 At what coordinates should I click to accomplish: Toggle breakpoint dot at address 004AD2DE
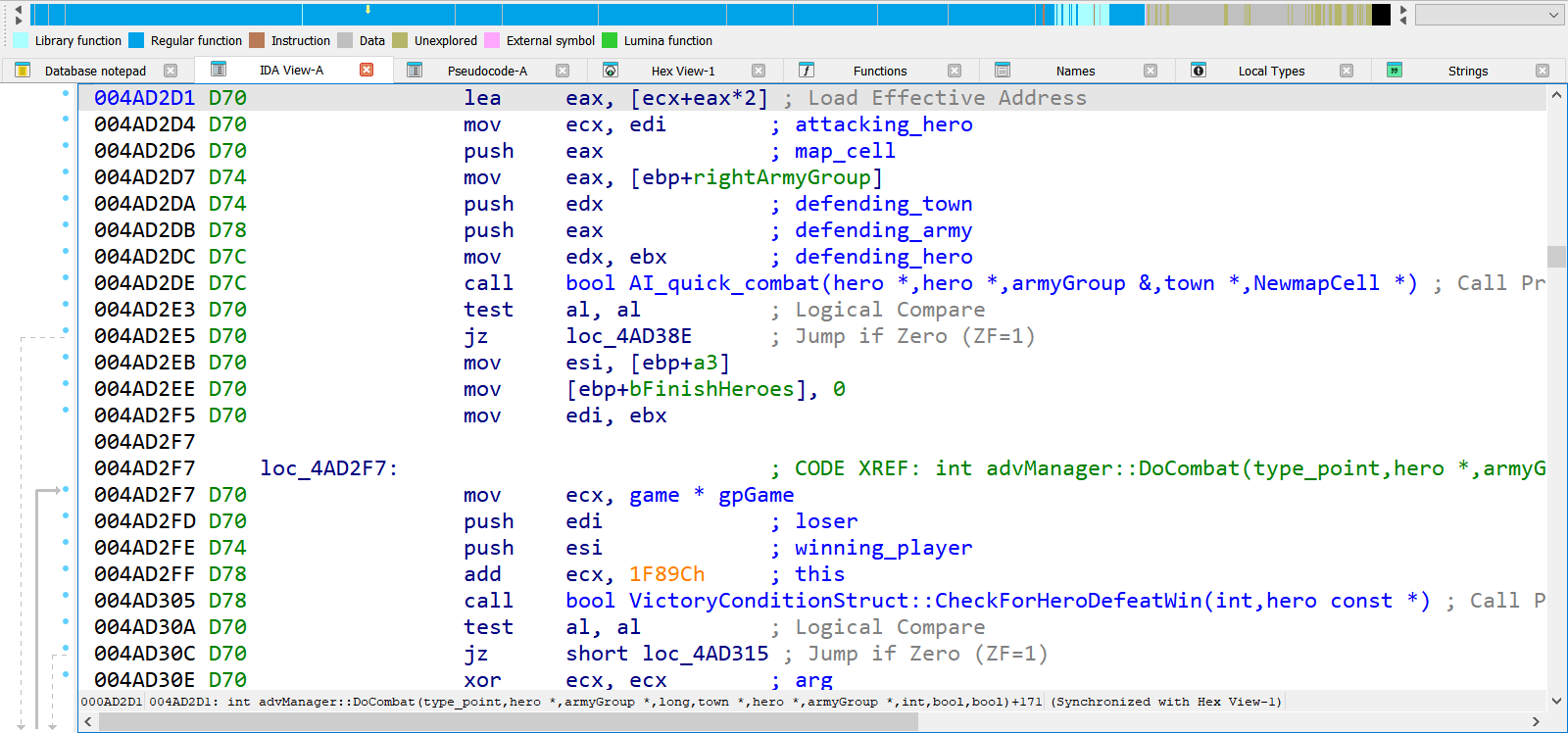pyautogui.click(x=66, y=277)
